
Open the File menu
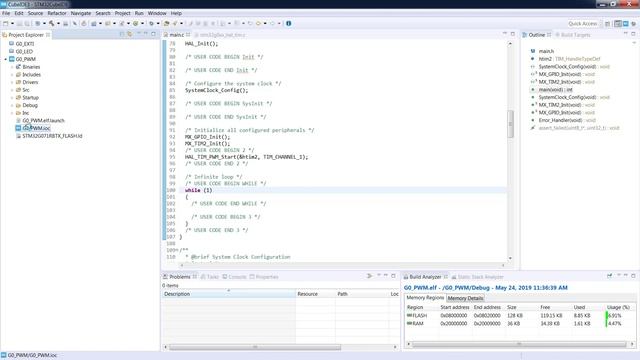[6, 13]
